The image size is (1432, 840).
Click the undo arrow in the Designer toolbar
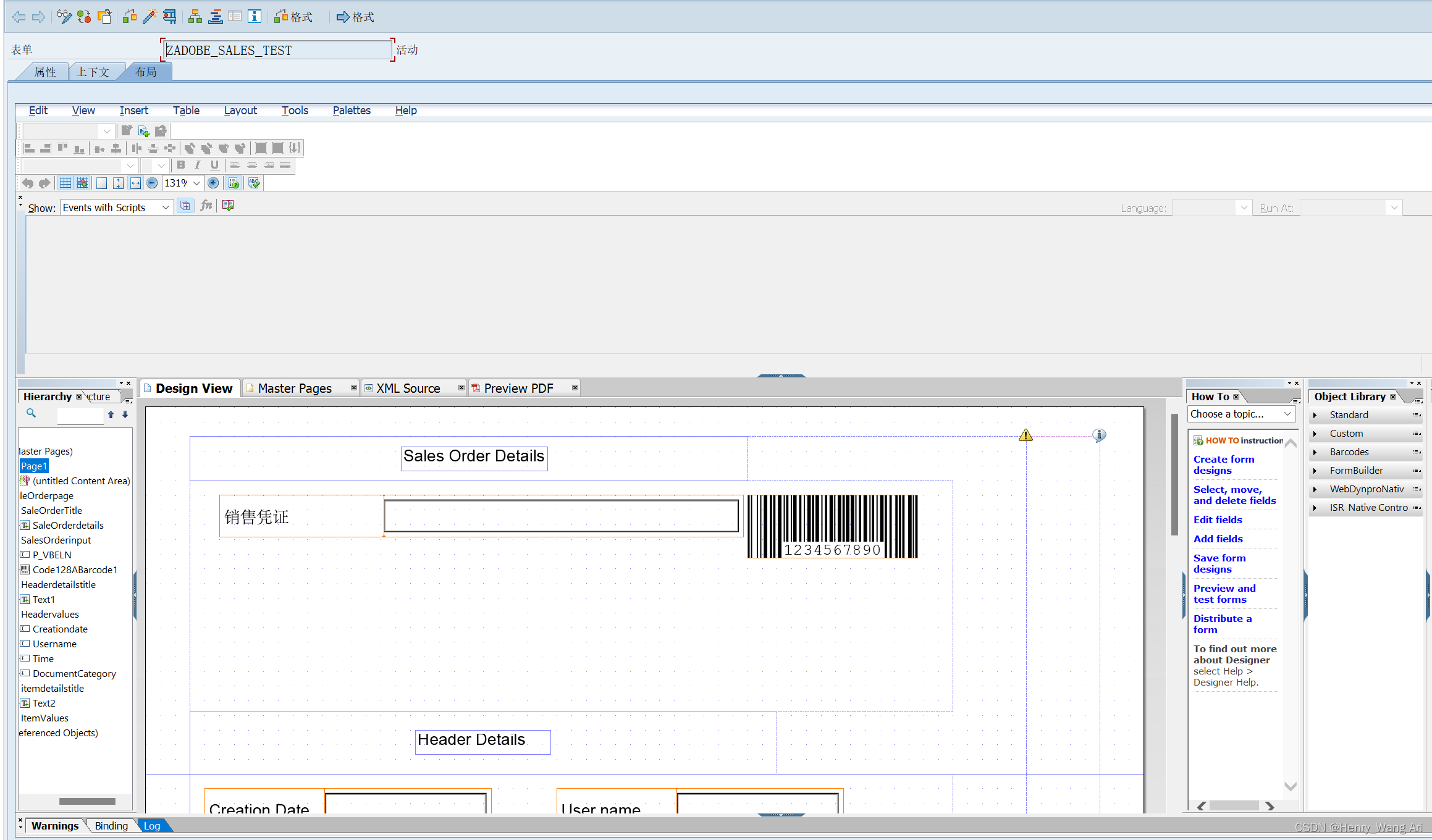pos(28,183)
